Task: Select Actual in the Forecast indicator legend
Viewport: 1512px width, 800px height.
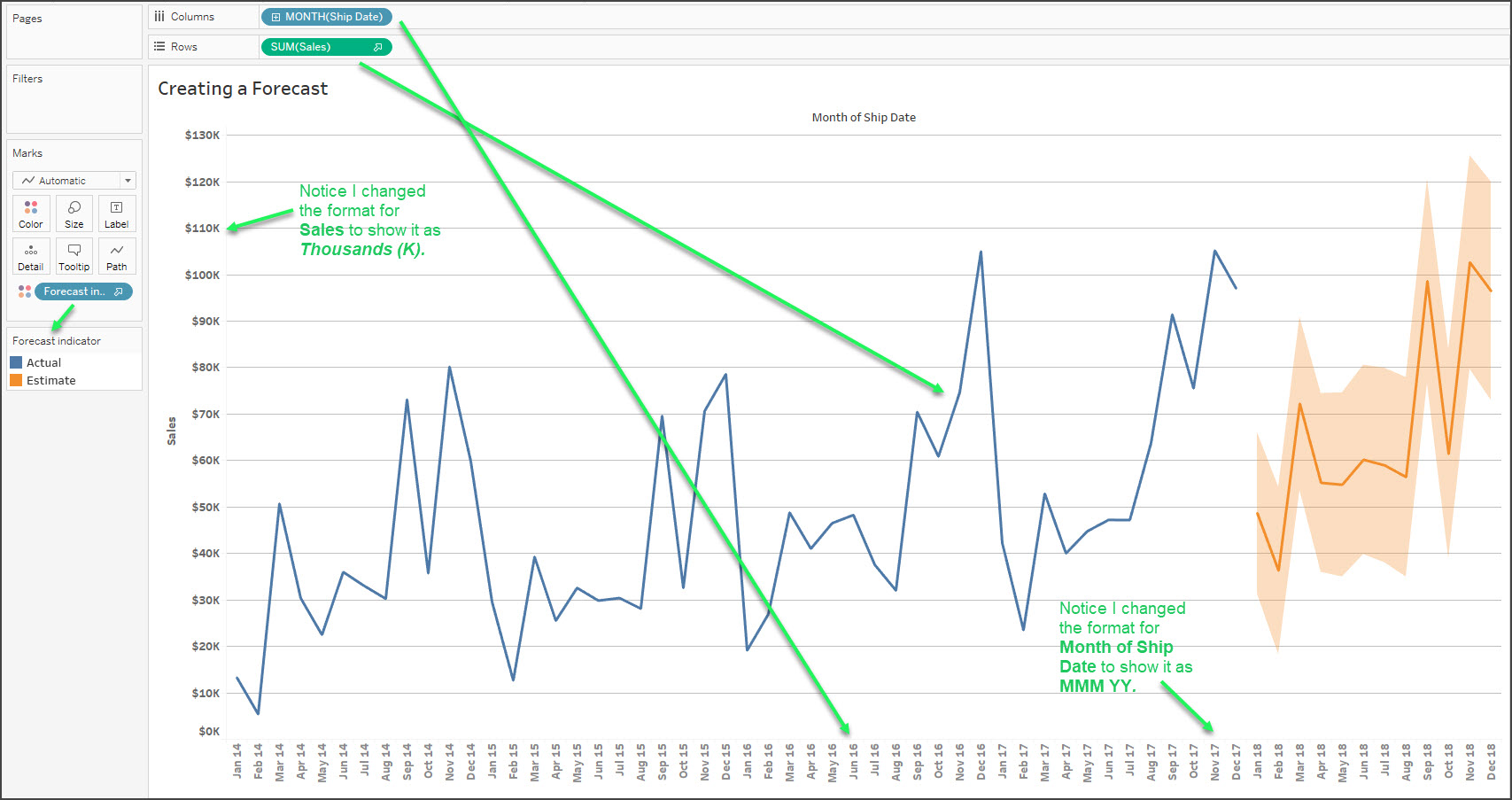Action: (x=43, y=361)
